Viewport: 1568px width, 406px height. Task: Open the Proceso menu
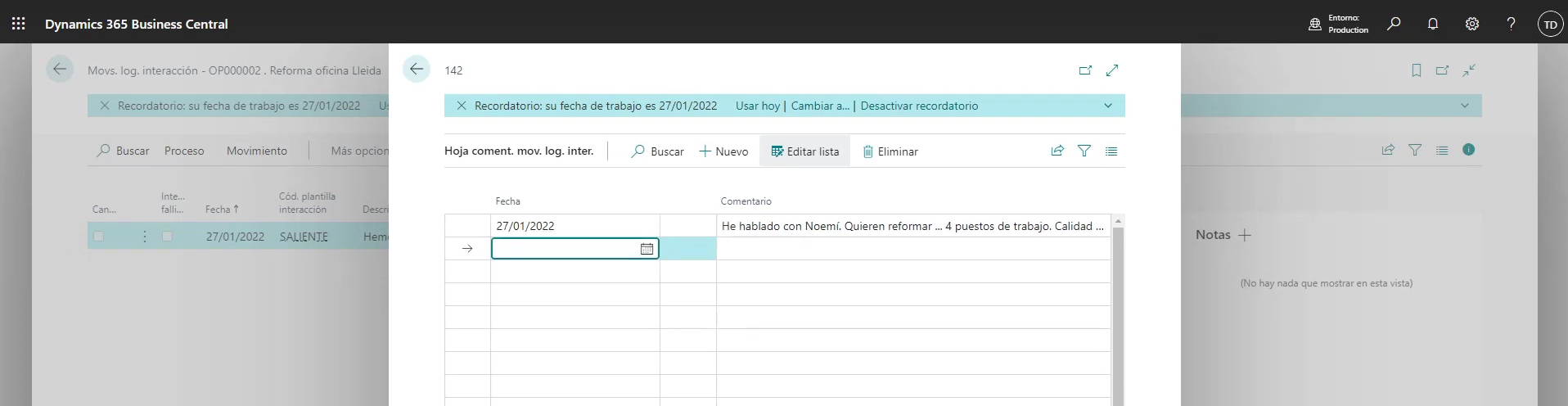click(184, 151)
